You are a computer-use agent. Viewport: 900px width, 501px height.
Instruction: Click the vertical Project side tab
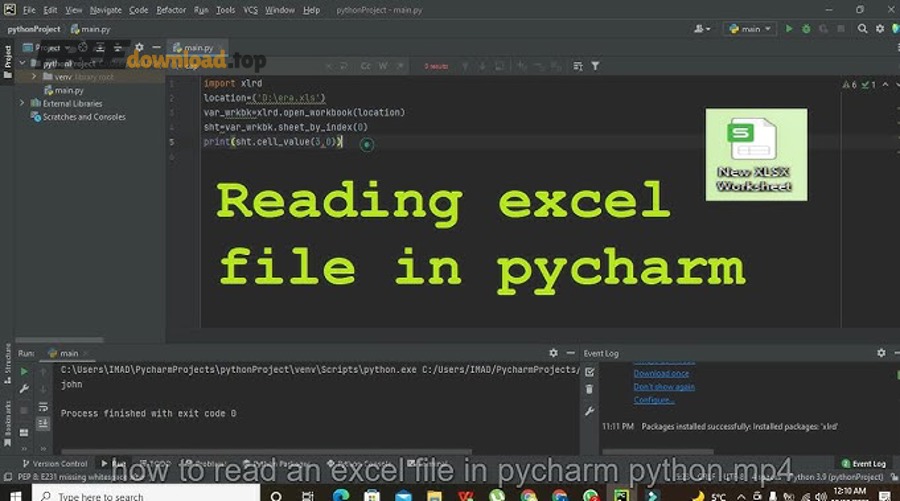pos(7,62)
